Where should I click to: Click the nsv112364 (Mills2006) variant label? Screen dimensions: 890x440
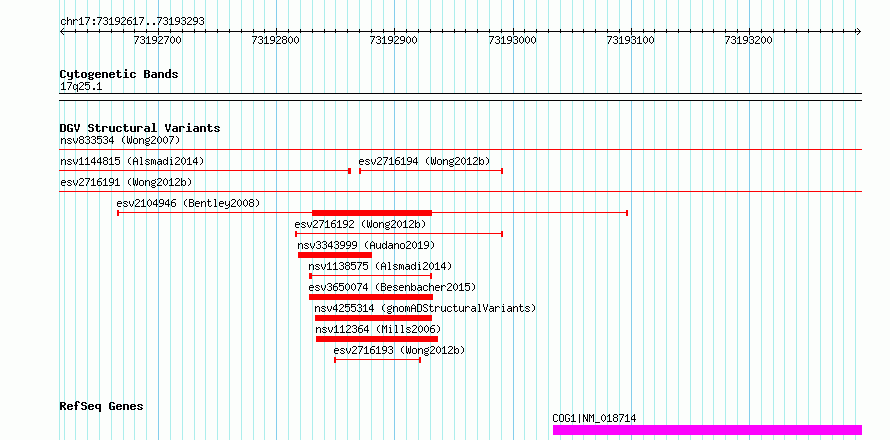tap(378, 329)
